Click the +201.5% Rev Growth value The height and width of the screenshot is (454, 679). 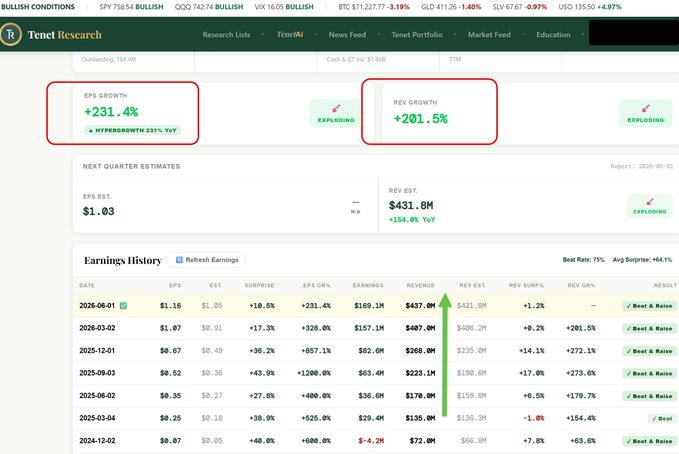point(420,119)
